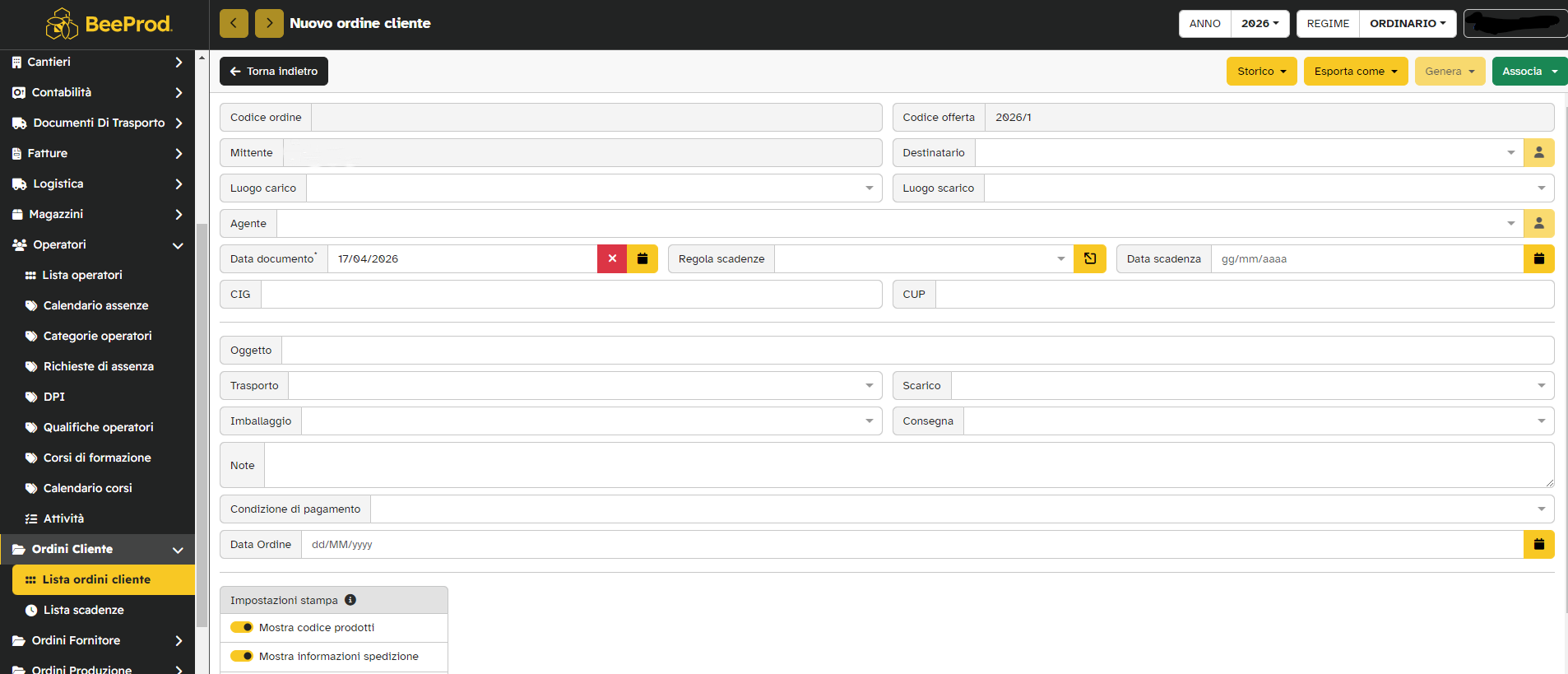Click the Lista scadenze clock icon

(x=31, y=610)
